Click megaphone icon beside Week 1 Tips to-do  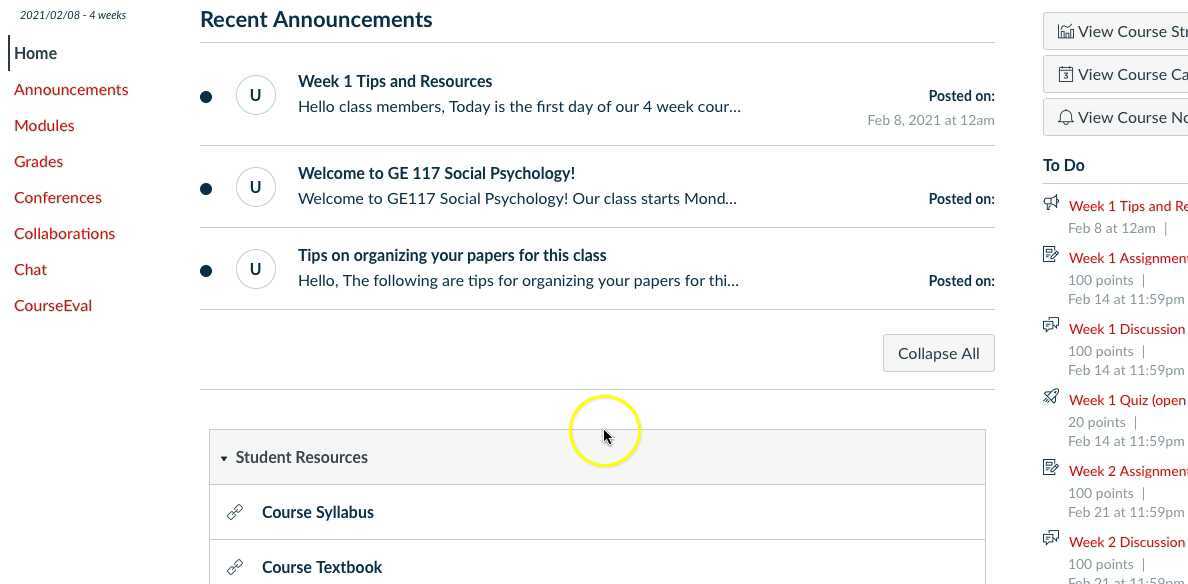click(1051, 203)
